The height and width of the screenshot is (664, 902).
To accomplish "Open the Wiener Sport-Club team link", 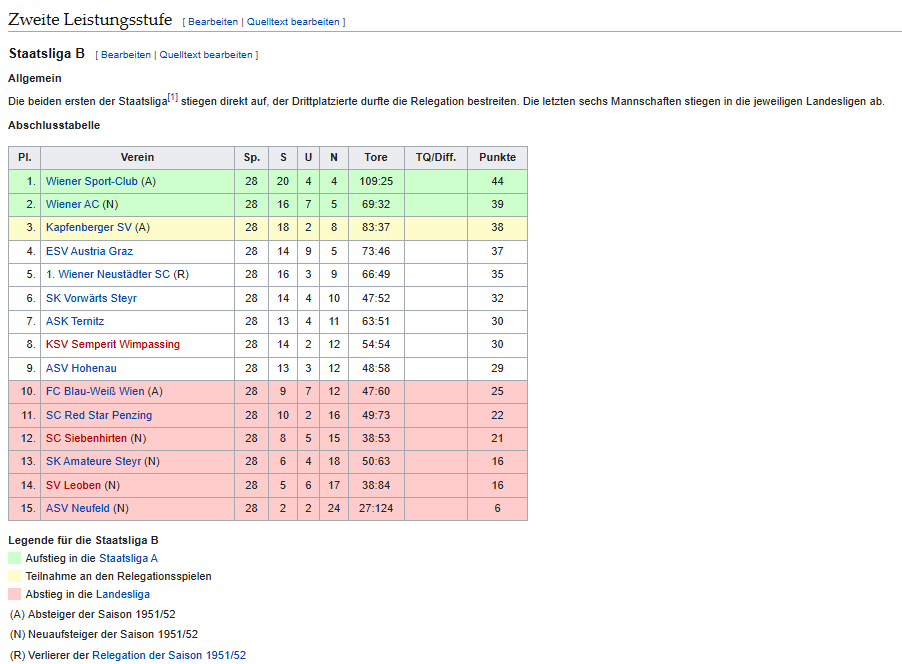I will [x=92, y=181].
